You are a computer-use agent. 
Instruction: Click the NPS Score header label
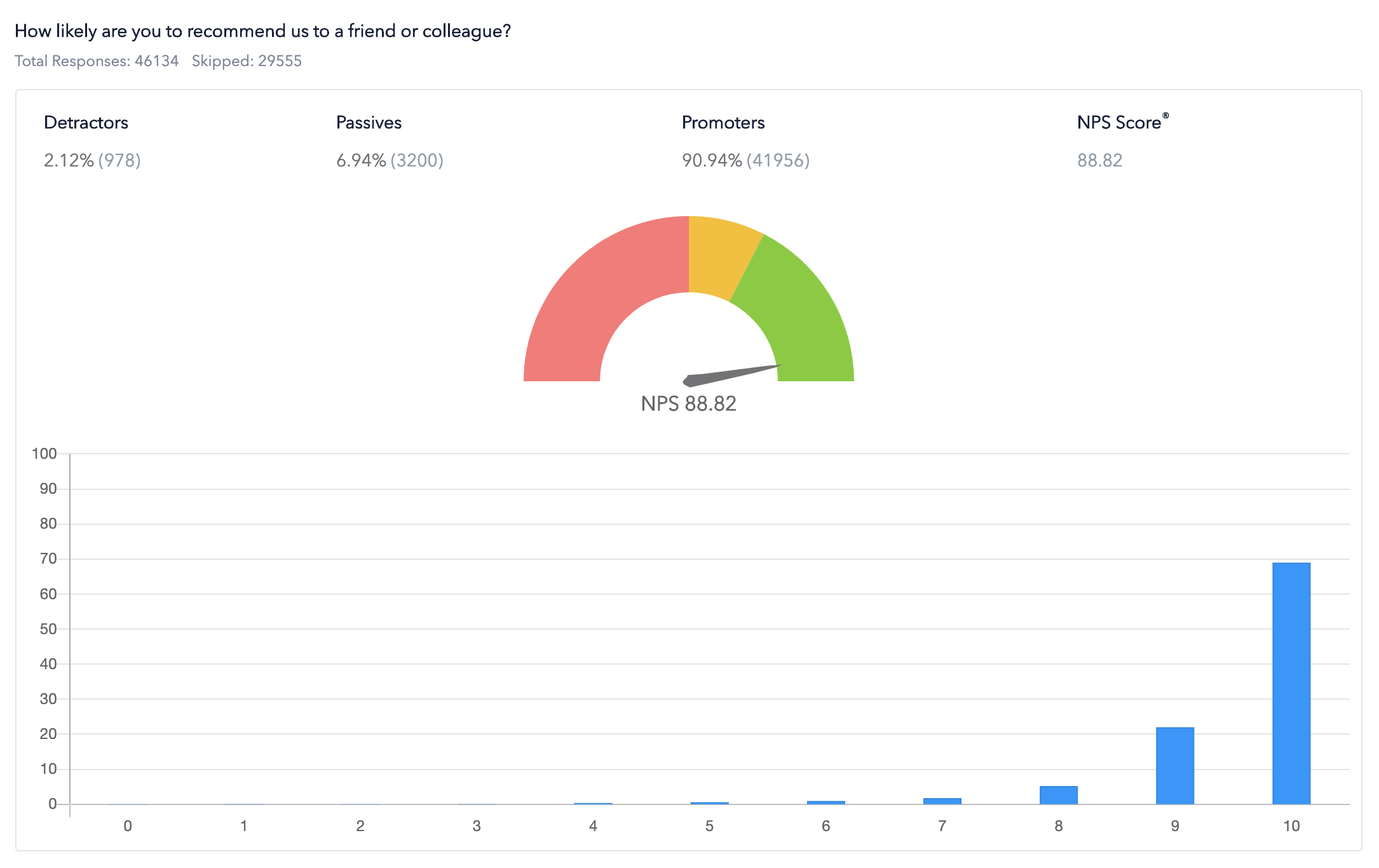pos(1120,122)
